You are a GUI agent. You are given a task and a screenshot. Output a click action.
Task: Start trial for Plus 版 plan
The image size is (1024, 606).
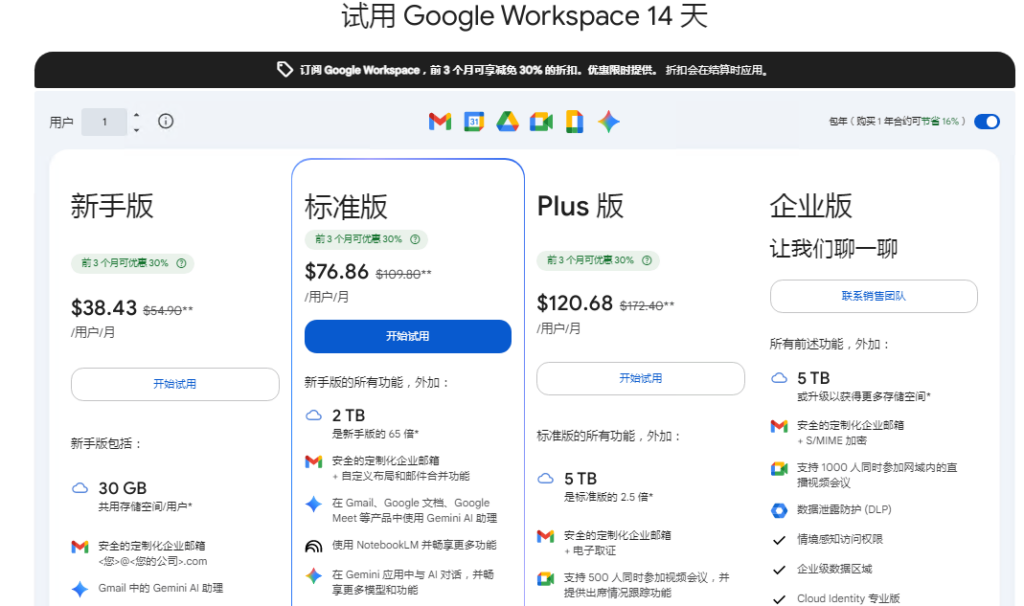click(x=640, y=378)
